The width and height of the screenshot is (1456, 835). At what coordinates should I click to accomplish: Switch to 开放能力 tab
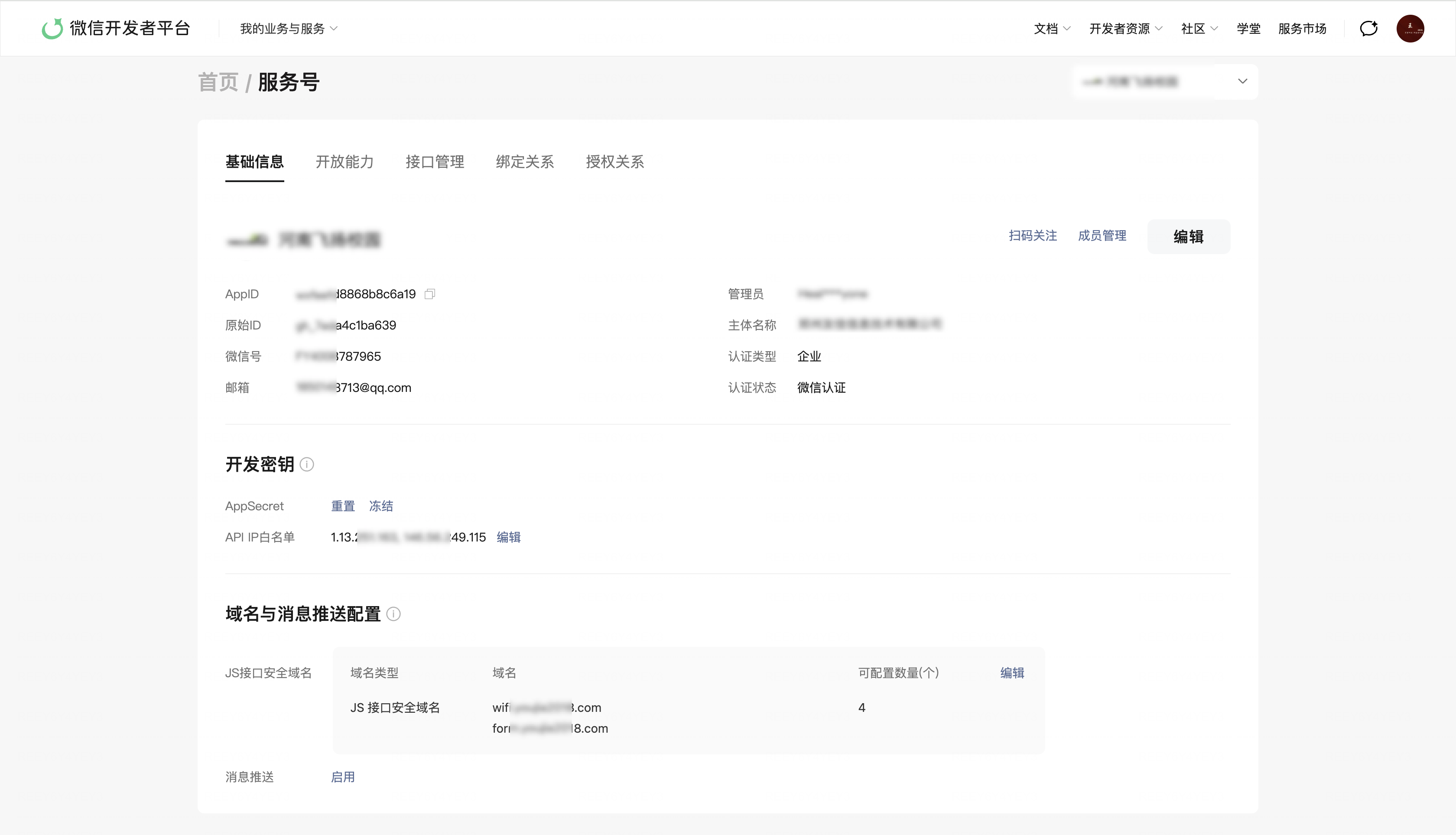344,162
